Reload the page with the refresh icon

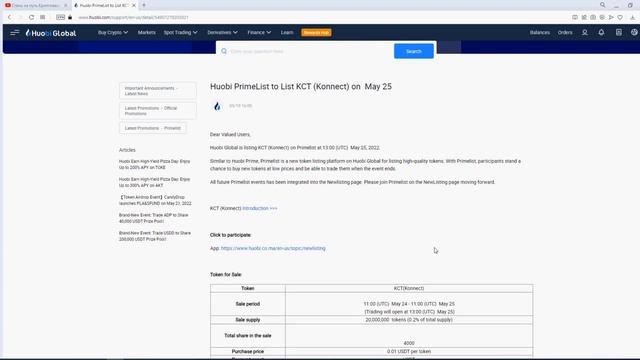(x=31, y=17)
